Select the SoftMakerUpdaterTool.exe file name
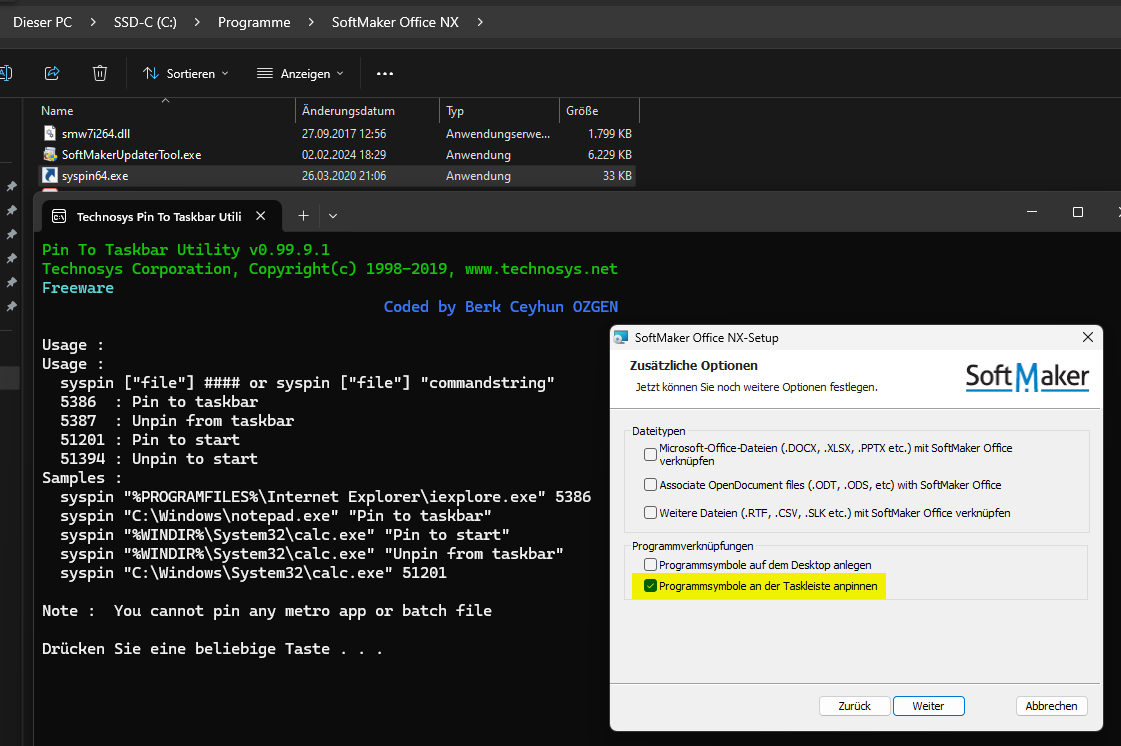The image size is (1121, 746). (x=132, y=154)
